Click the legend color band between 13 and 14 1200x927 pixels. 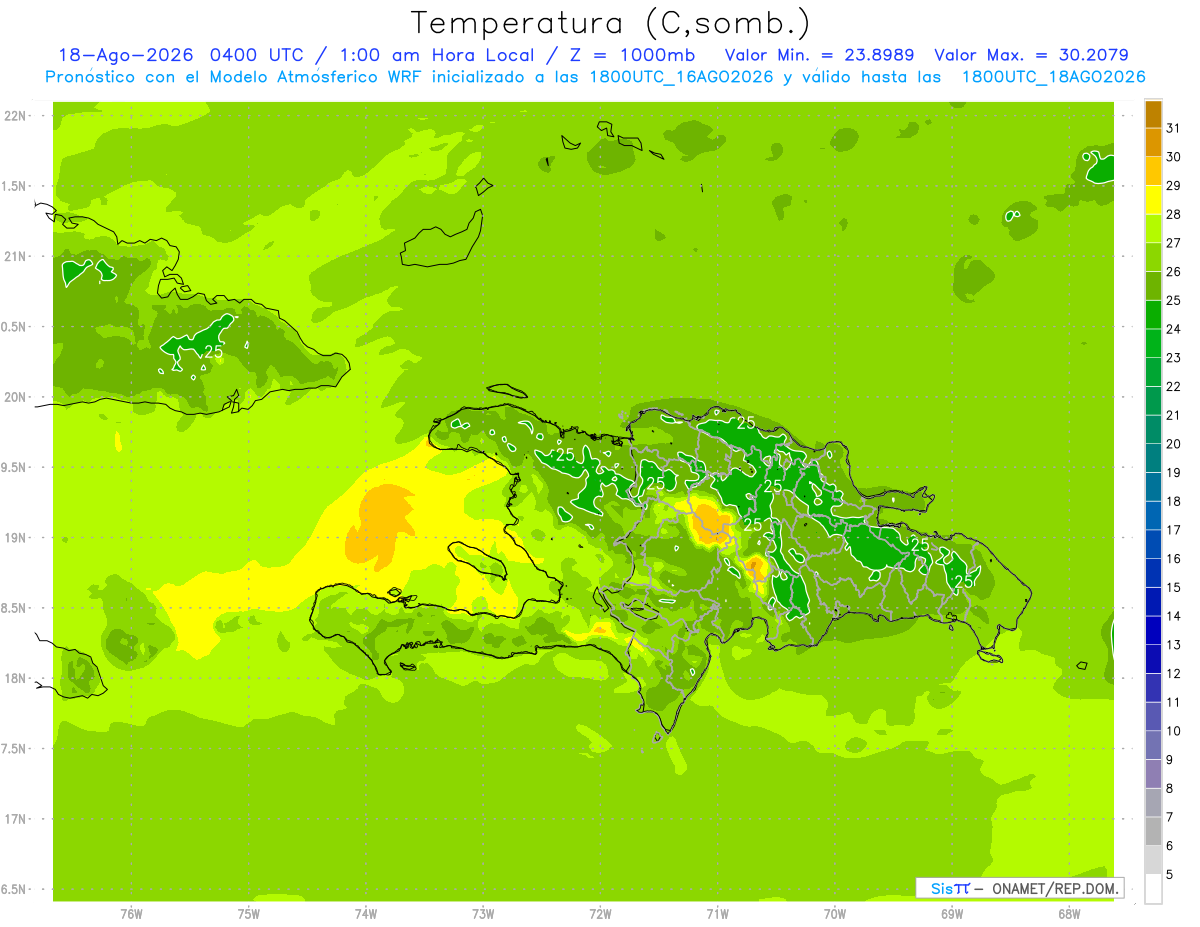(x=1153, y=630)
